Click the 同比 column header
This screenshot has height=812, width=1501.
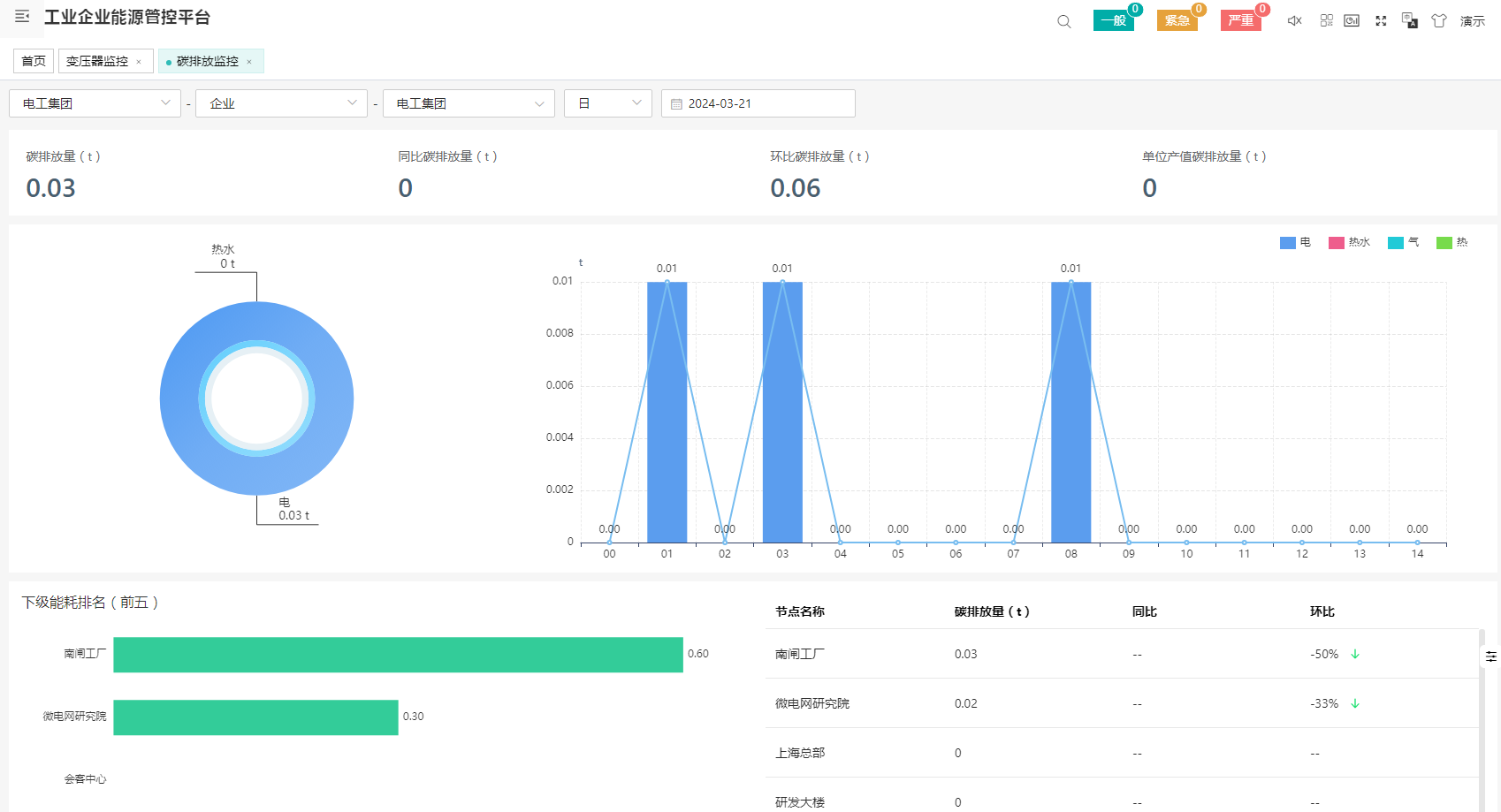(x=1145, y=611)
